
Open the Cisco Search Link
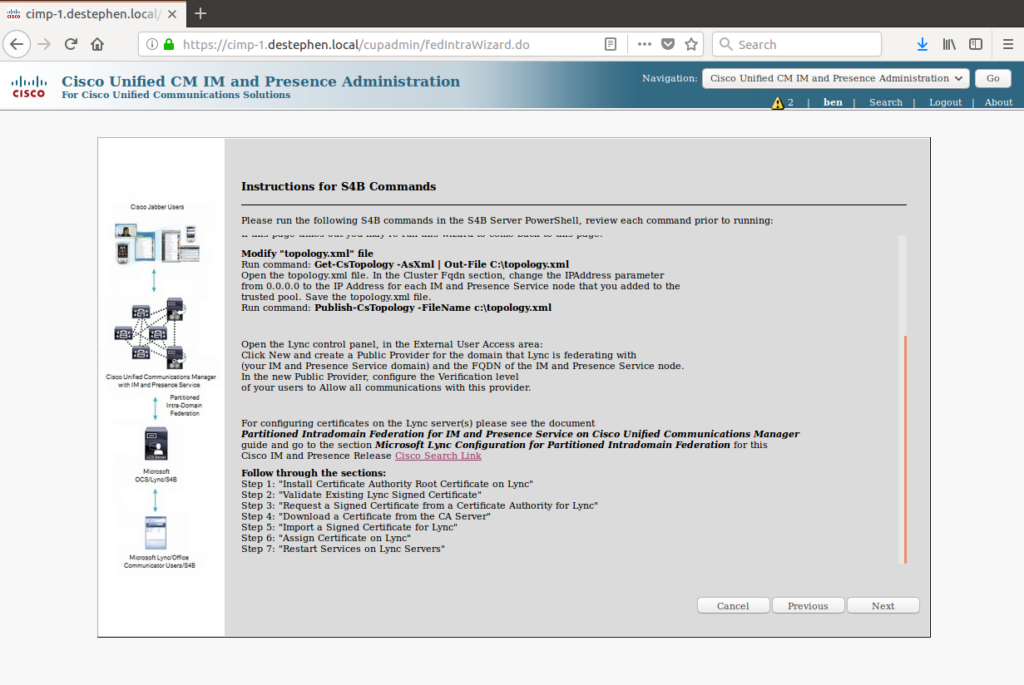438,456
